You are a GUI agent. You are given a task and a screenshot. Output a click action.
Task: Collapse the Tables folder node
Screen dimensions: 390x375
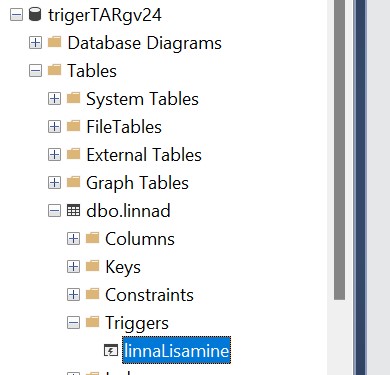(x=35, y=71)
